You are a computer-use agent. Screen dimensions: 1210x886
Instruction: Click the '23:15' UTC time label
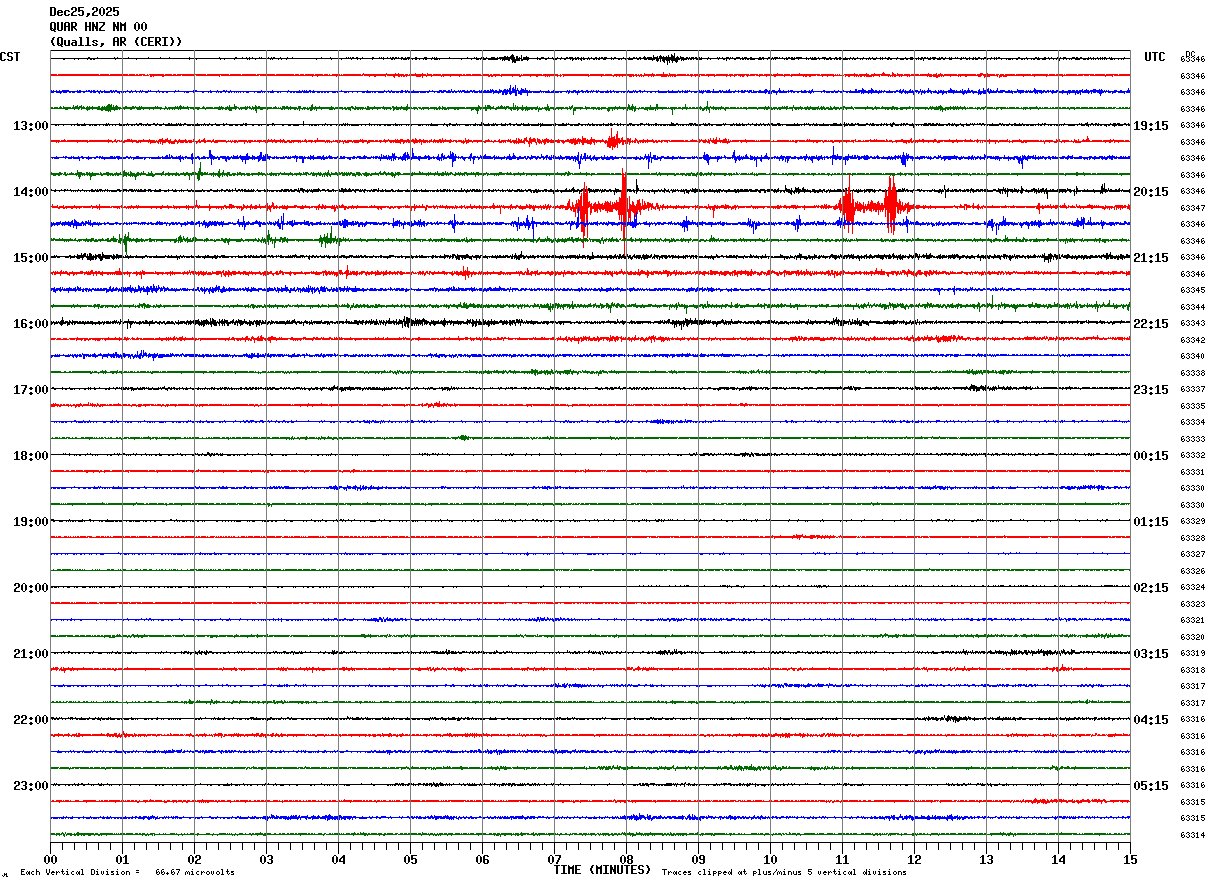tap(1151, 390)
